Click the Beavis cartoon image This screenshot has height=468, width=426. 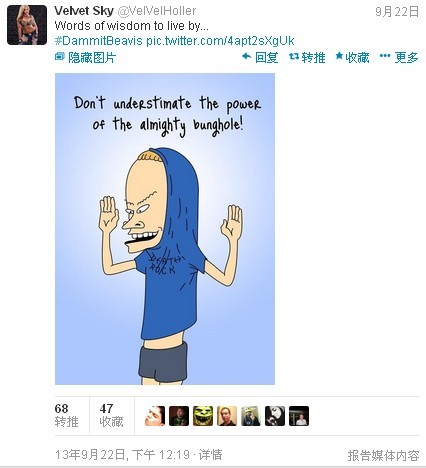[x=165, y=229]
